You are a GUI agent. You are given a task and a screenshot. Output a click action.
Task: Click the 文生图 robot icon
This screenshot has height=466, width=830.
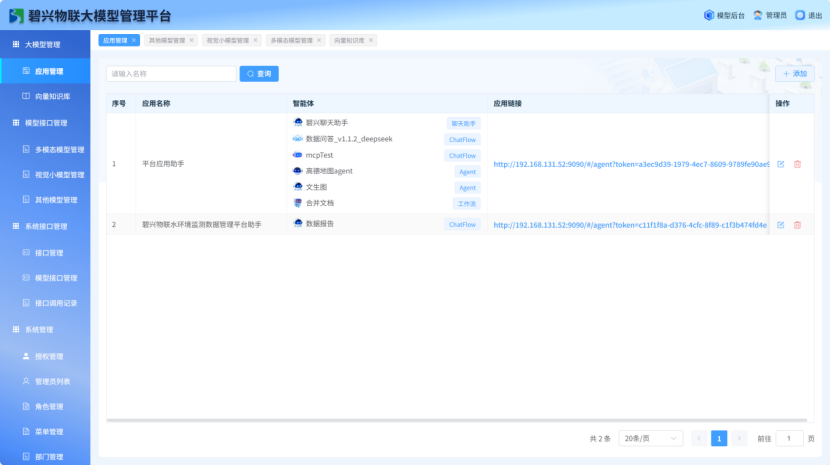(297, 186)
